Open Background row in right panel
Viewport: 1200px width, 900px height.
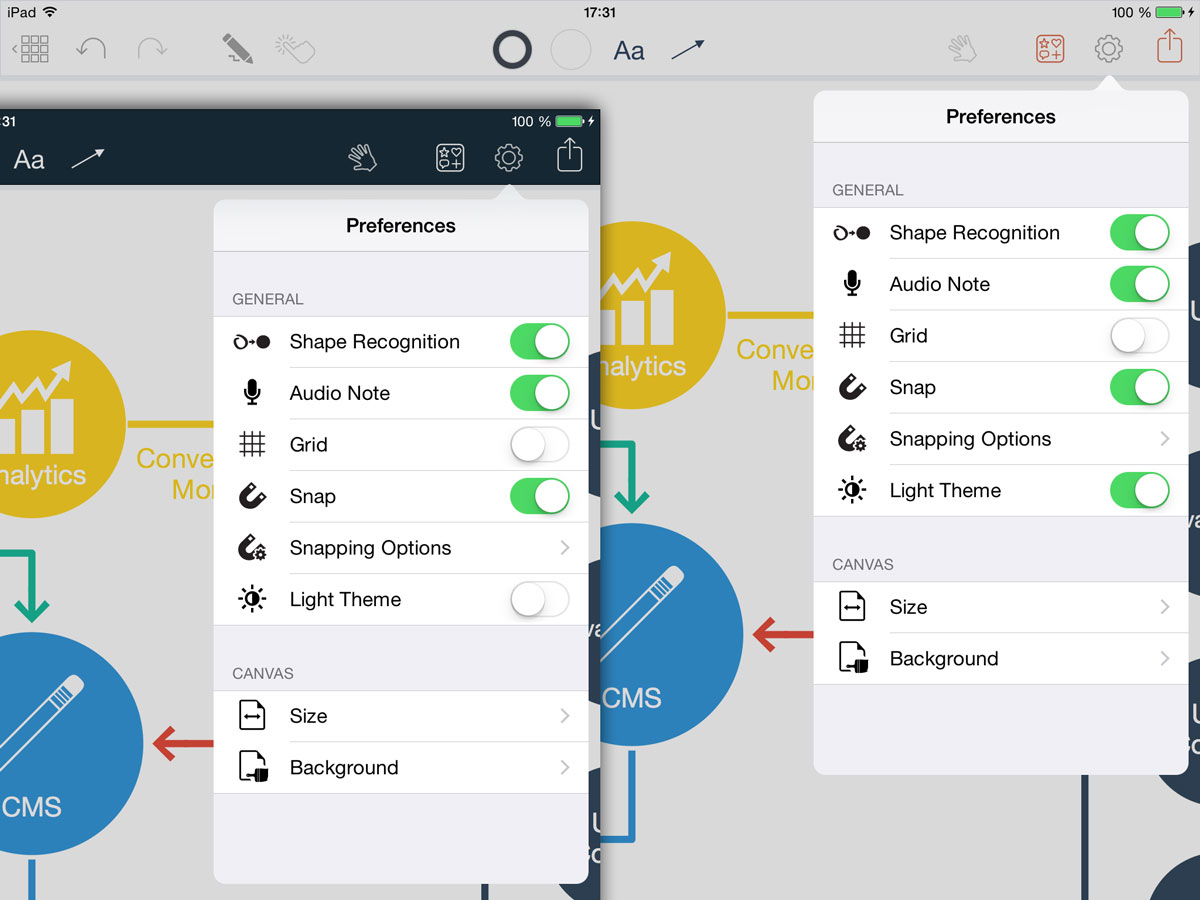point(1001,659)
